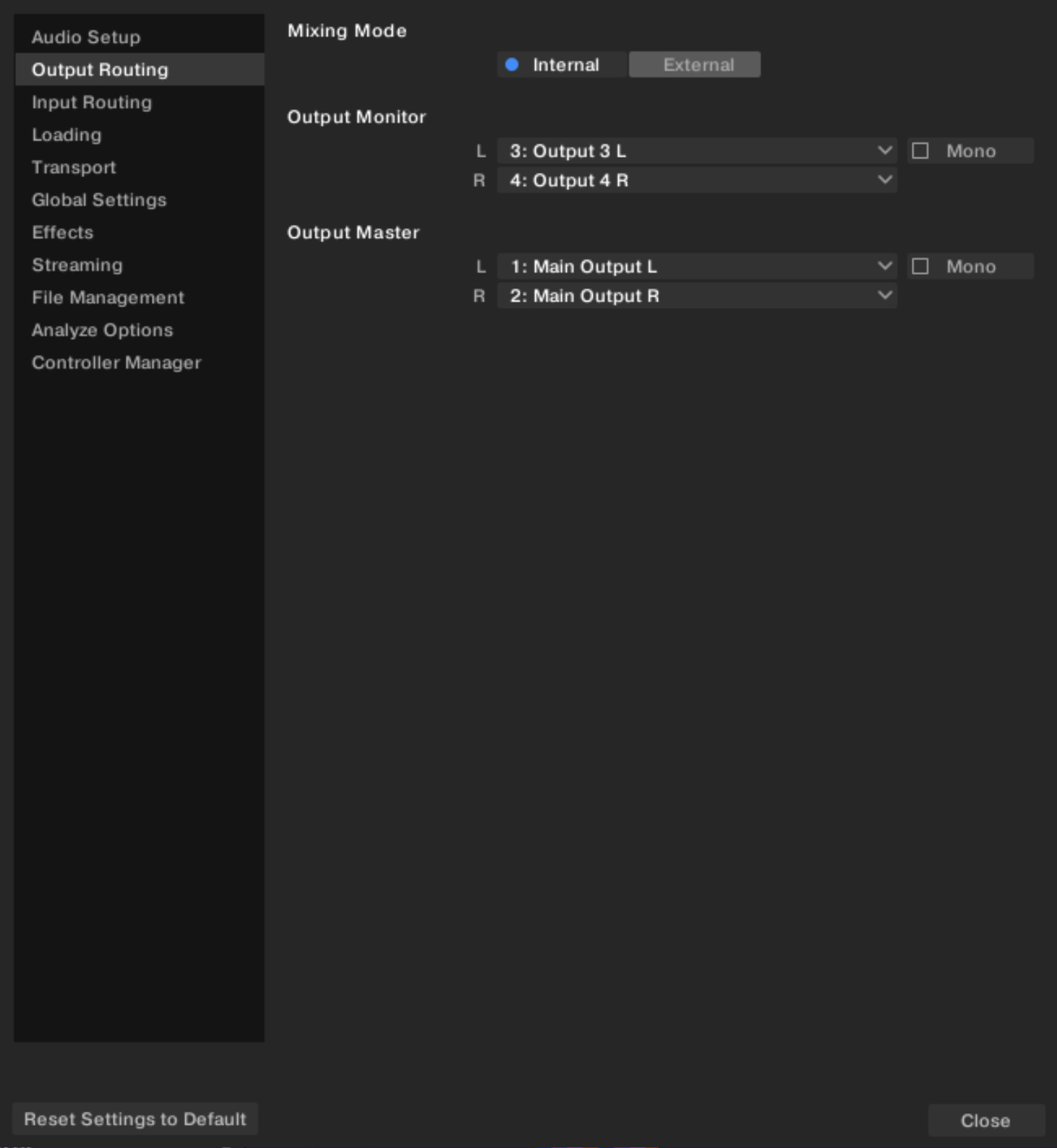Open the Controller Manager page
Screen dimensions: 1057x1148
(x=139, y=362)
